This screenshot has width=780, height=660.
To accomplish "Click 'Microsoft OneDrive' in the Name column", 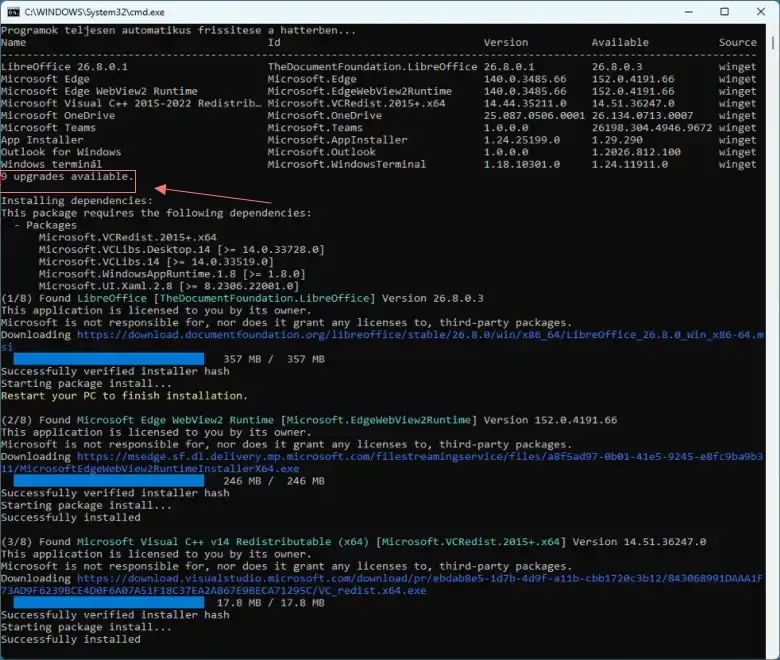I will tap(58, 115).
